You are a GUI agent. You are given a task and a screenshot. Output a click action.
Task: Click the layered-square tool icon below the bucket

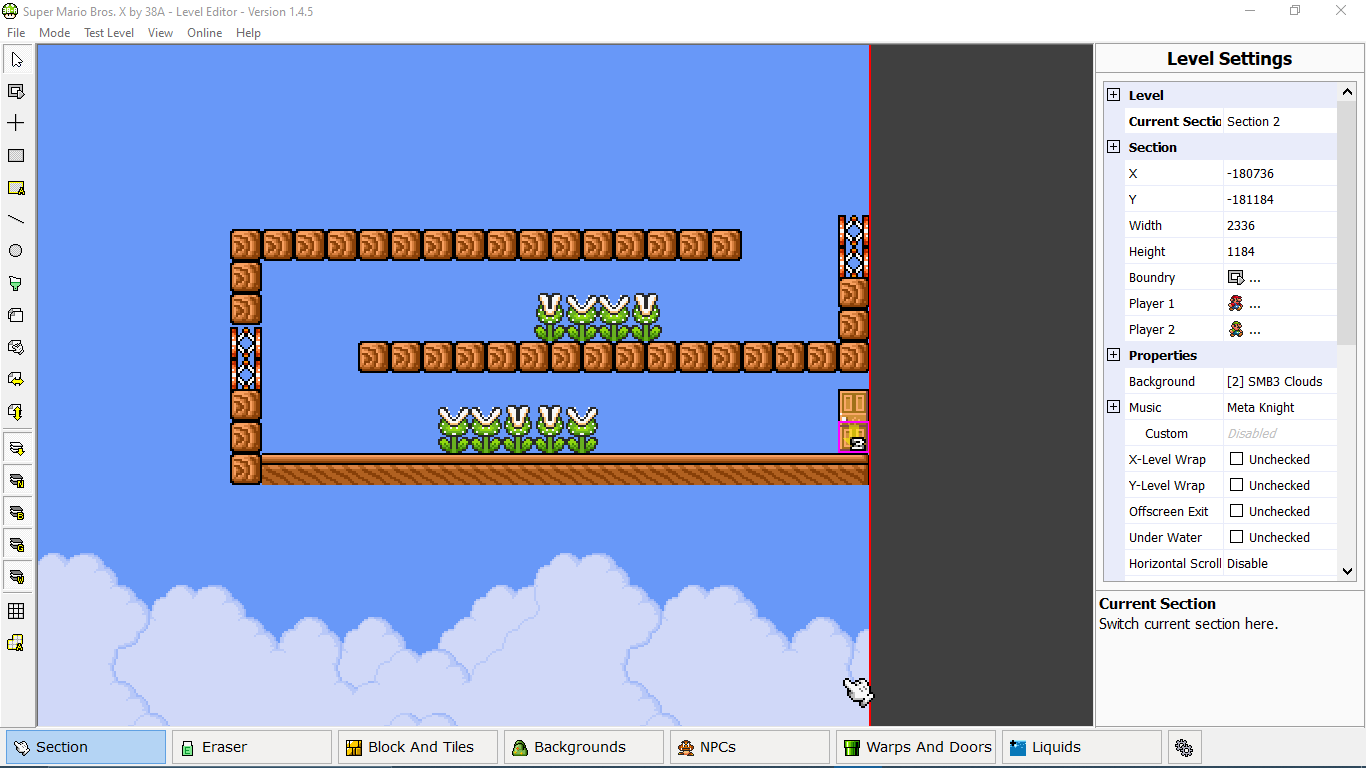(x=16, y=315)
